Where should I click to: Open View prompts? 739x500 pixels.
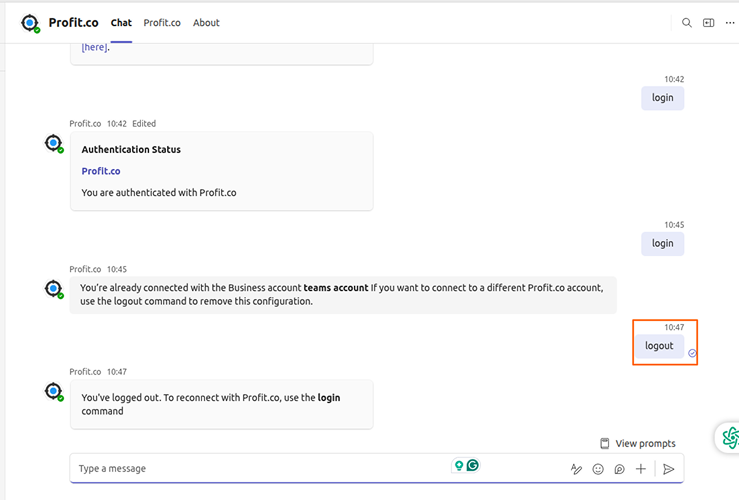click(638, 443)
